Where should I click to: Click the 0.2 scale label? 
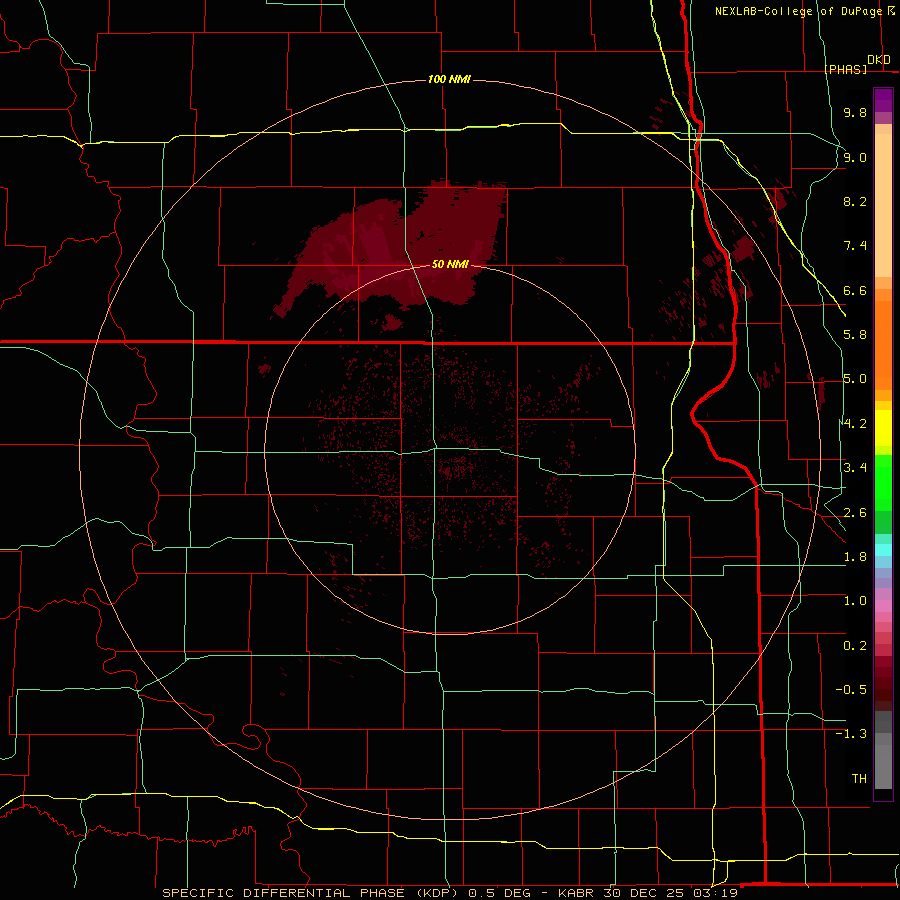[855, 646]
